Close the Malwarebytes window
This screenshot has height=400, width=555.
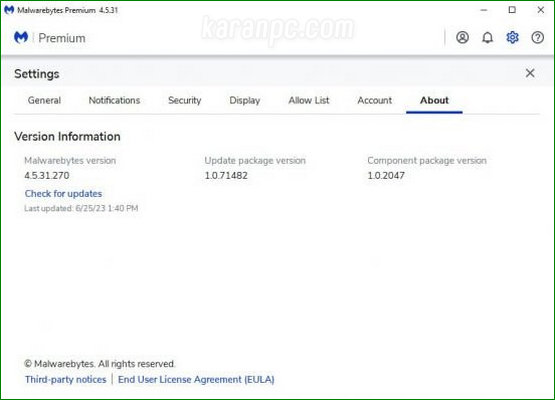click(540, 10)
